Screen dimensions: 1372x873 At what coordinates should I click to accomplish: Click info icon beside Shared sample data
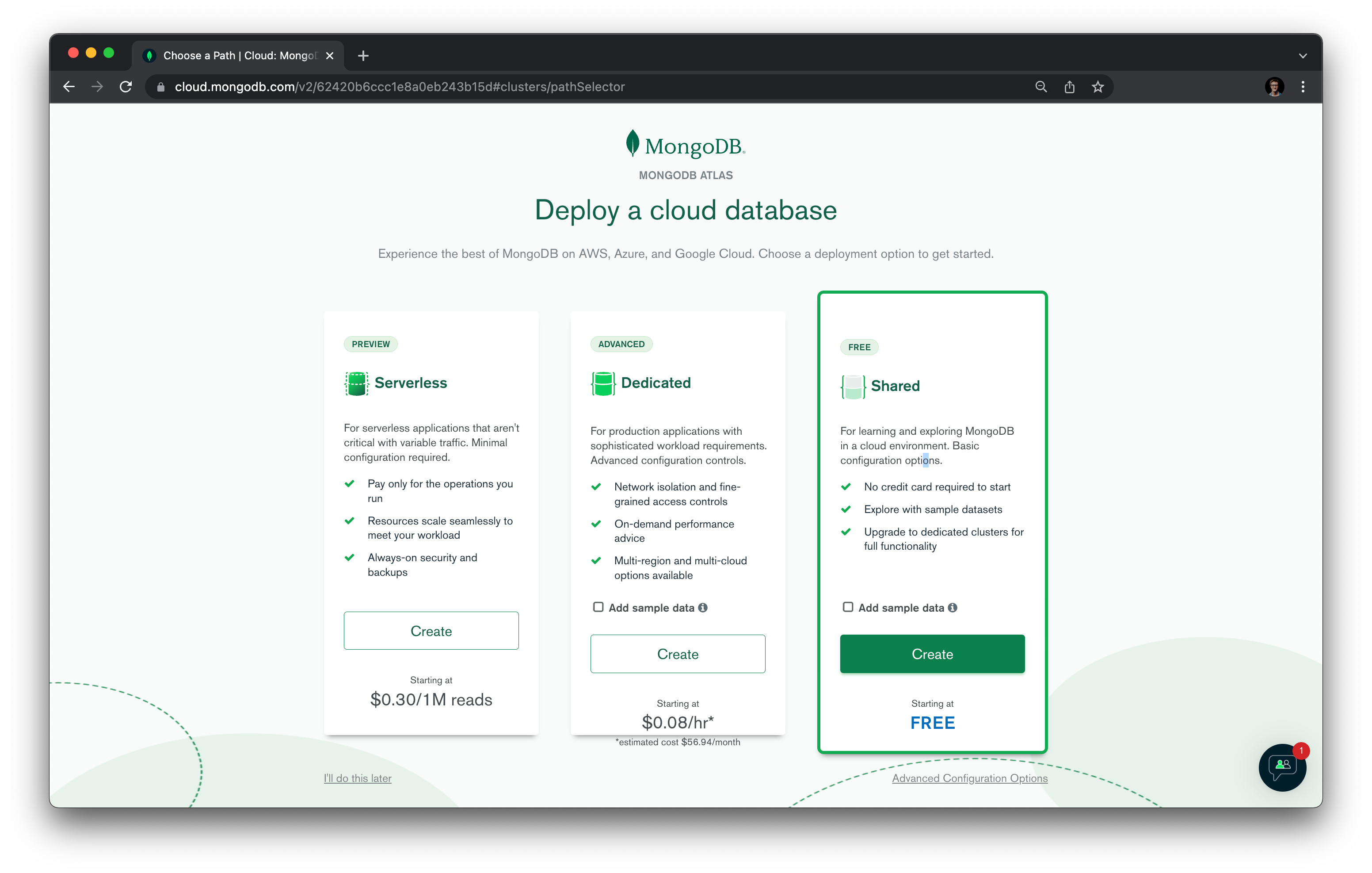(x=953, y=608)
